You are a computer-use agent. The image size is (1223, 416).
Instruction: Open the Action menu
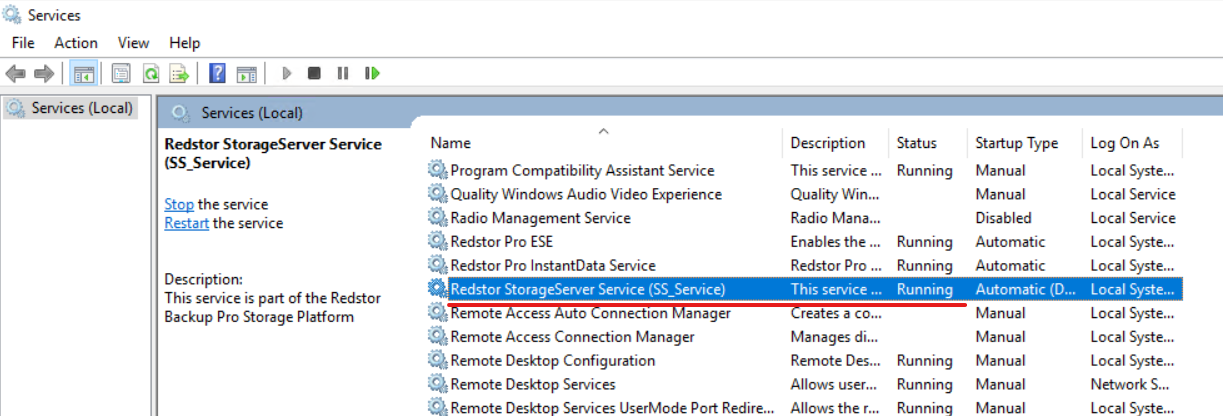tap(76, 43)
